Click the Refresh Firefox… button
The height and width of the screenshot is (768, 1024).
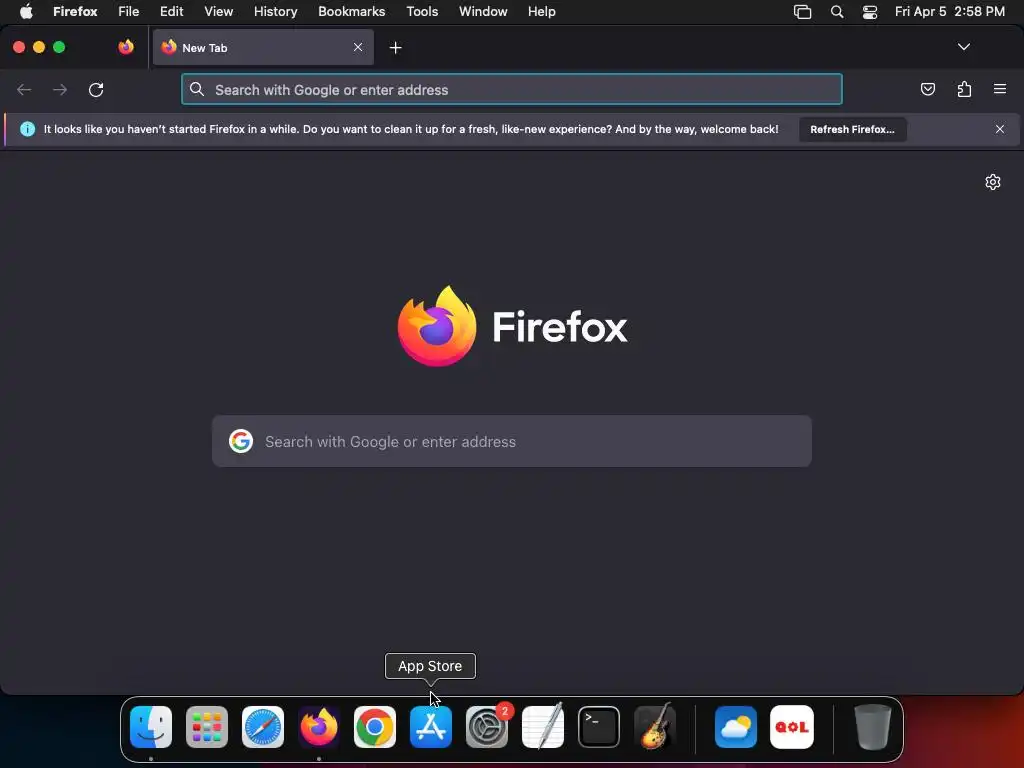pos(852,129)
